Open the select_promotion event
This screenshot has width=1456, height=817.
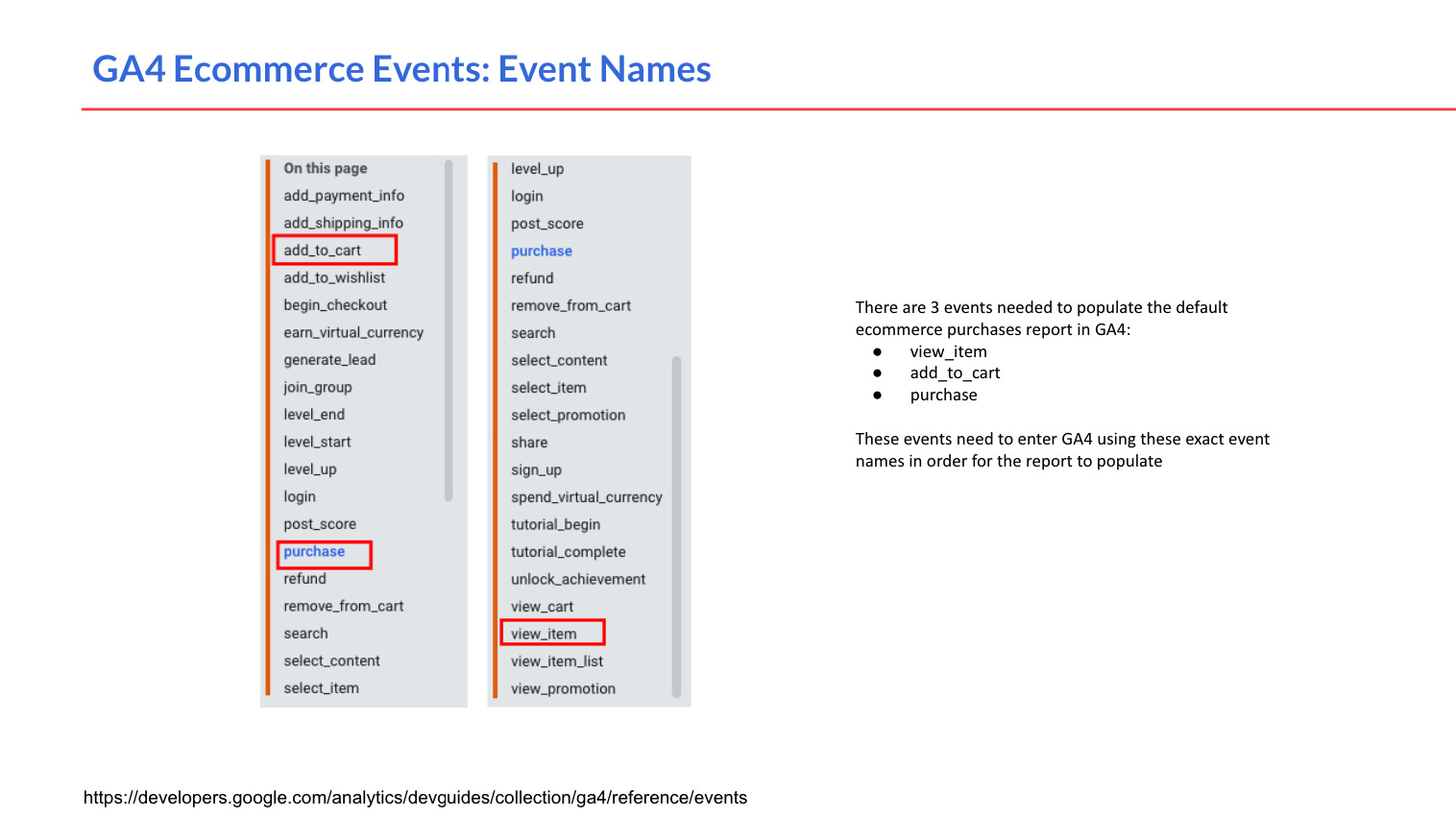pyautogui.click(x=568, y=415)
